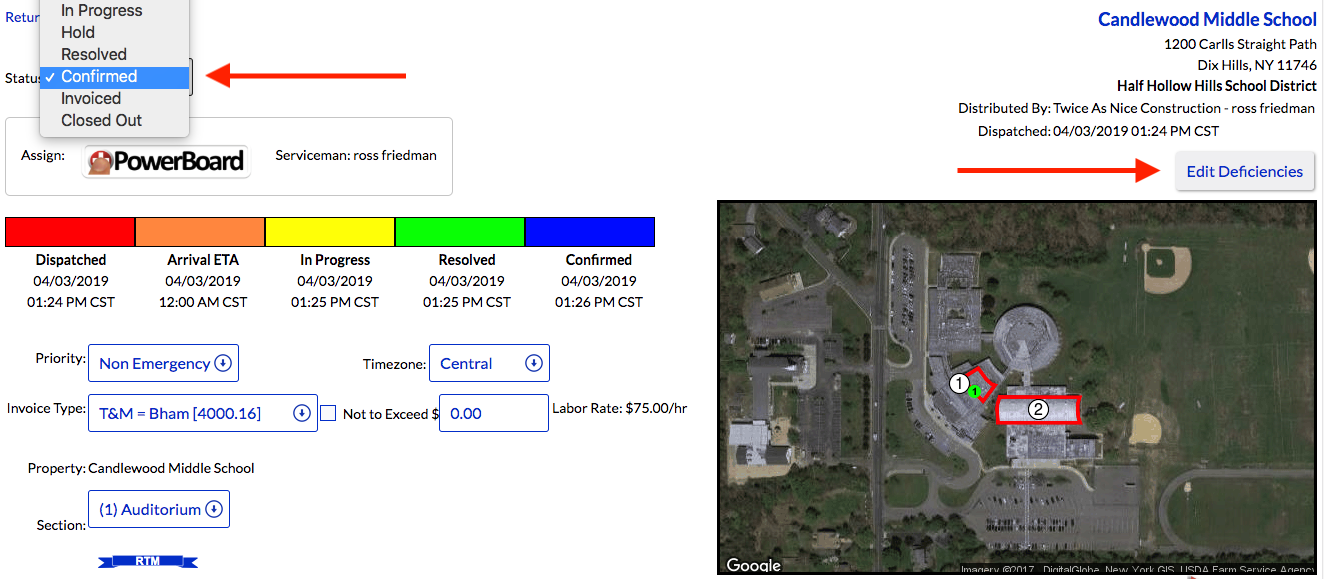This screenshot has height=579, width=1324.
Task: Toggle the Not to Exceed checkbox
Action: pyautogui.click(x=328, y=413)
